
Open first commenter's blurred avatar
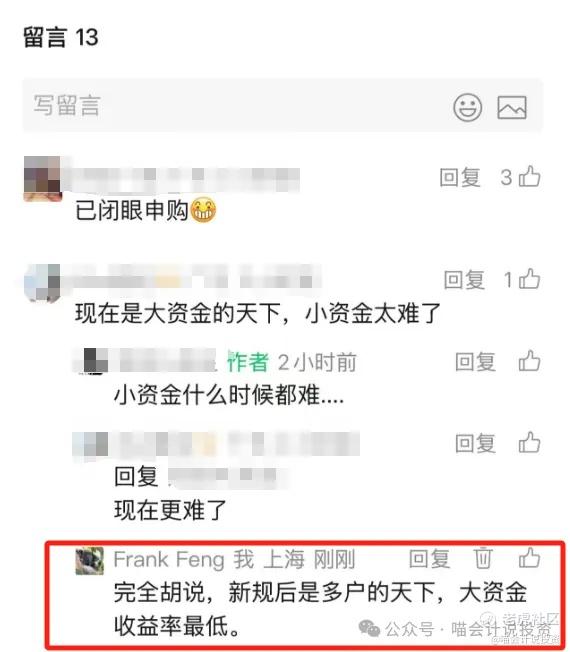tap(42, 178)
